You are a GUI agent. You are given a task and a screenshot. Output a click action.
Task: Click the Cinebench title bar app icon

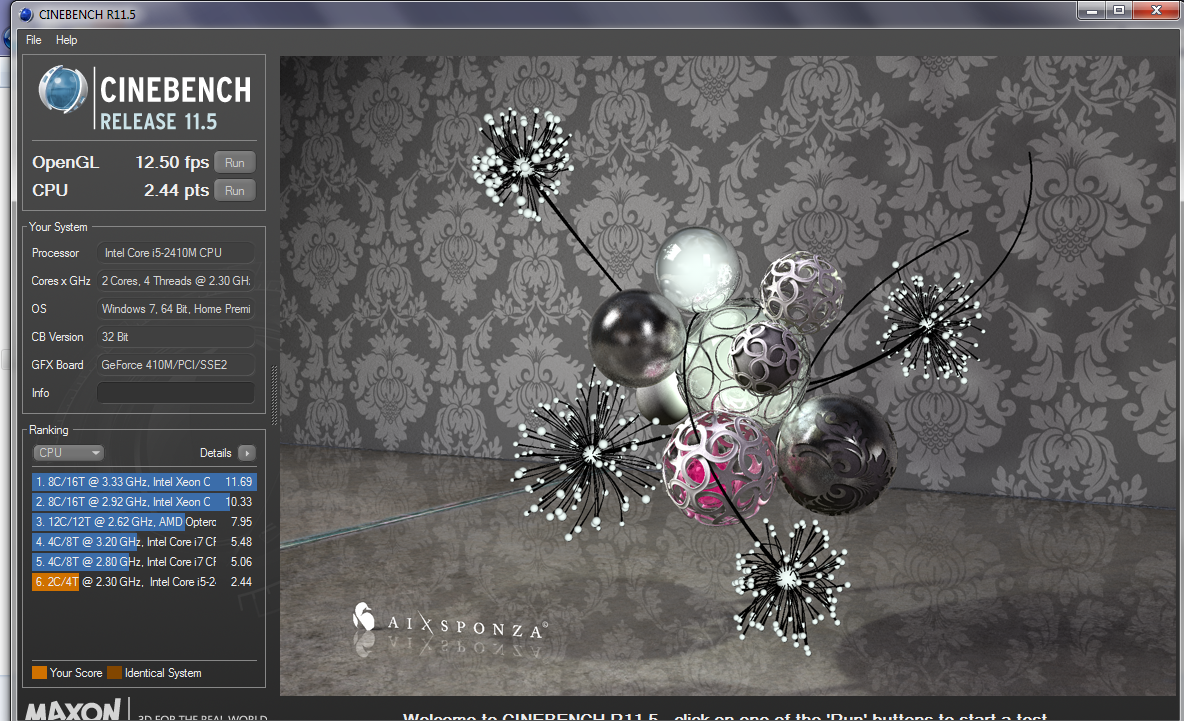coord(27,14)
